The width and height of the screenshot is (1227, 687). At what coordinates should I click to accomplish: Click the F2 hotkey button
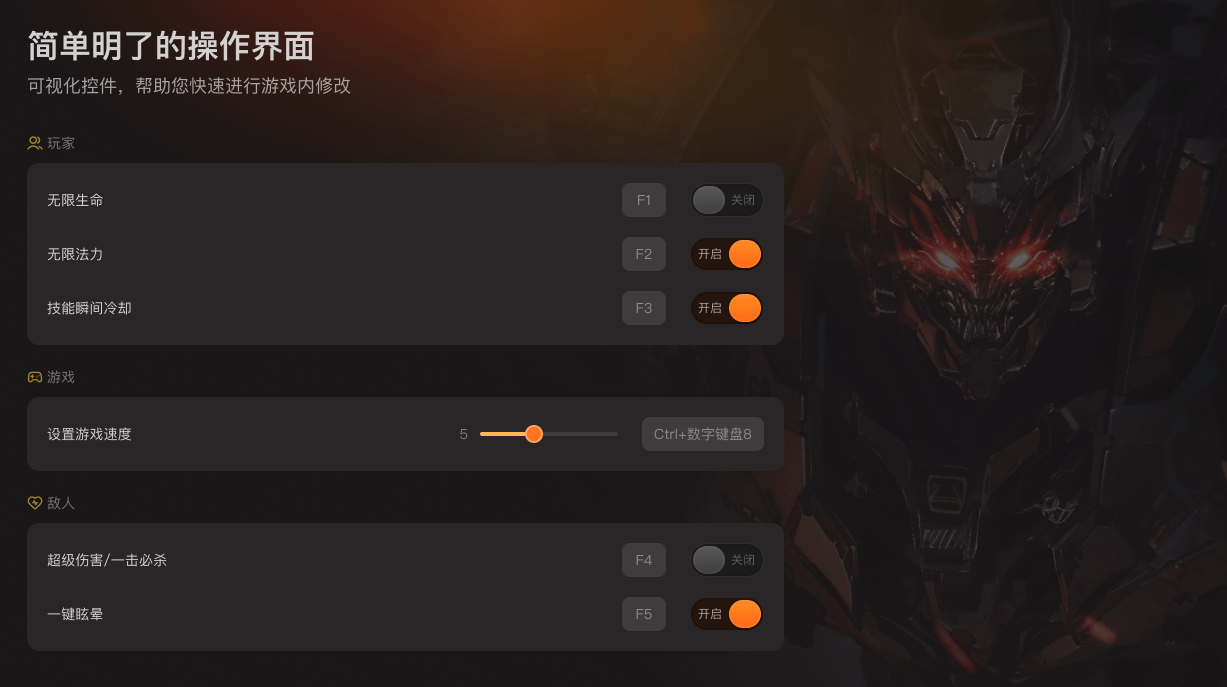click(x=644, y=254)
